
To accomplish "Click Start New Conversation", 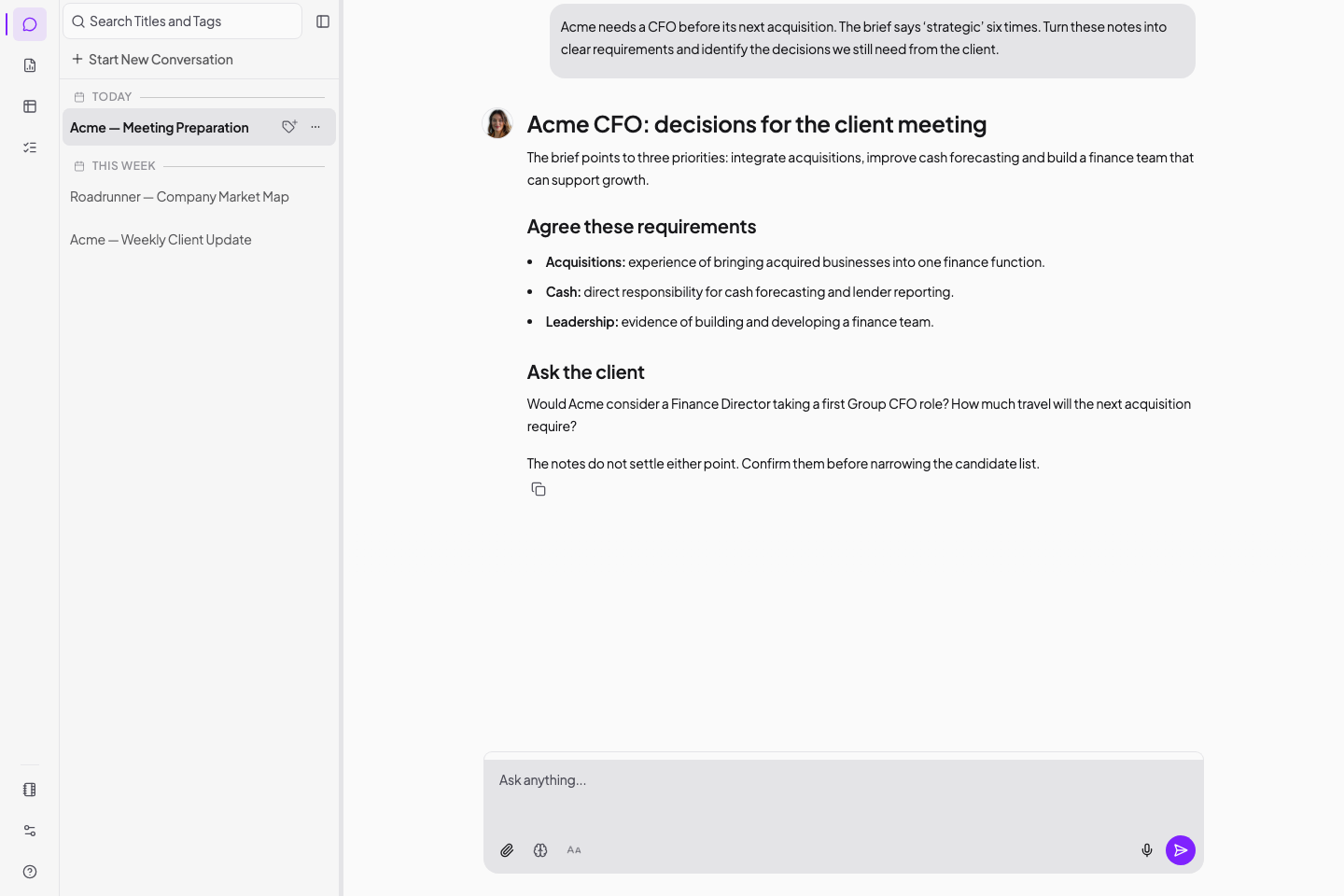I will pyautogui.click(x=152, y=60).
